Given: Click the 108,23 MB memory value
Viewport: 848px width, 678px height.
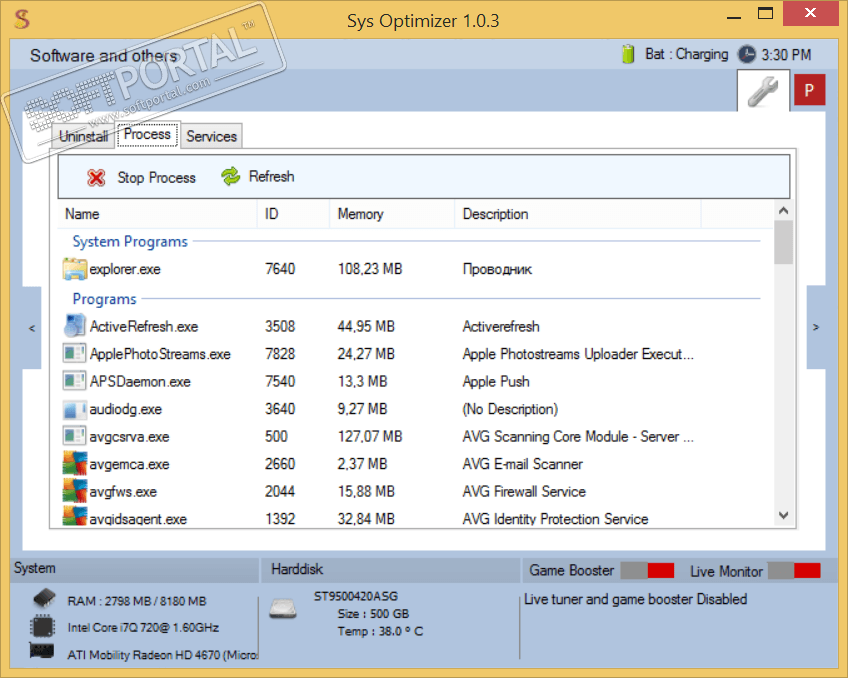Looking at the screenshot, I should tap(370, 269).
